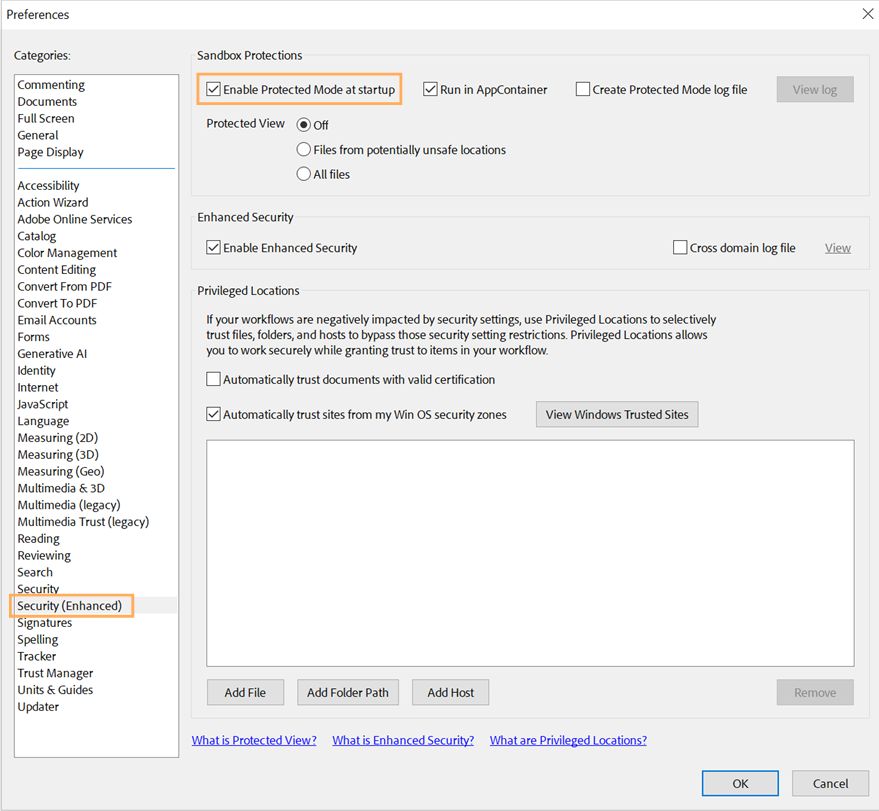Open the Commenting preferences

point(51,84)
